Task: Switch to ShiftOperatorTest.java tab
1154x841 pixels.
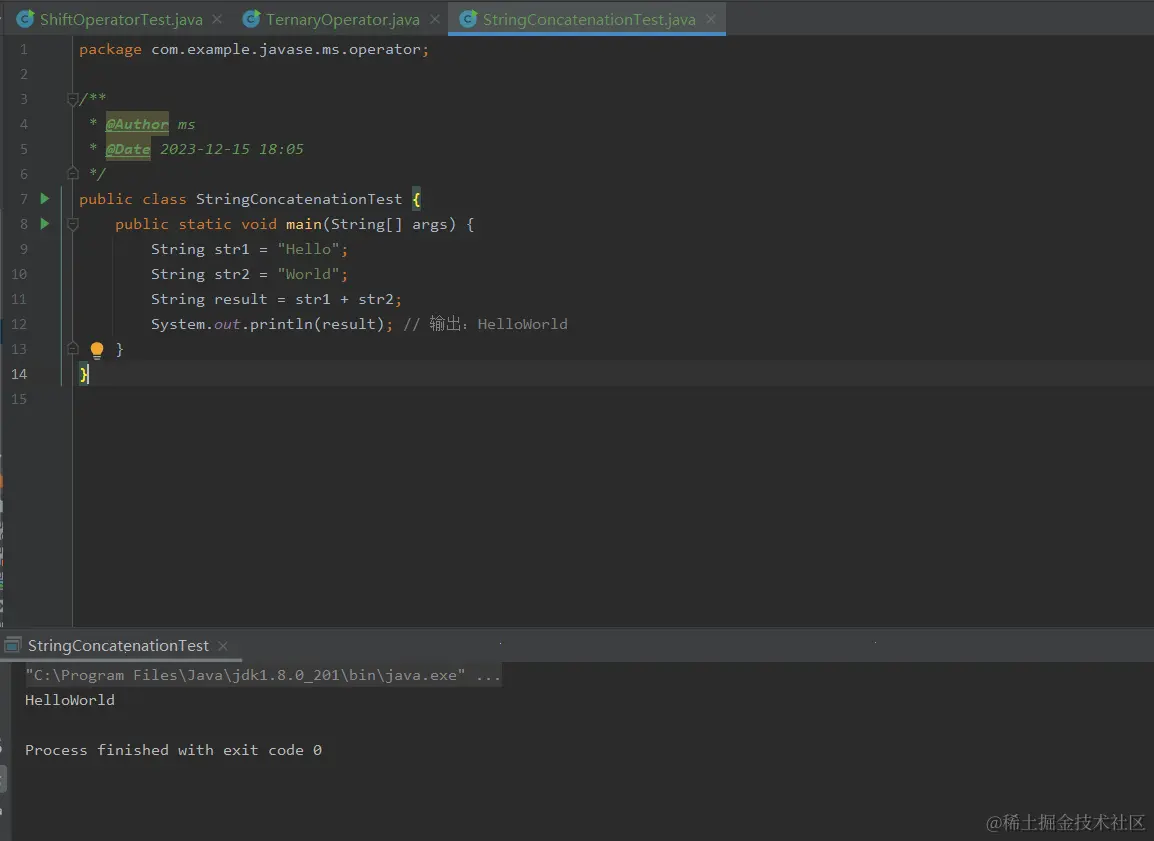Action: click(x=121, y=20)
